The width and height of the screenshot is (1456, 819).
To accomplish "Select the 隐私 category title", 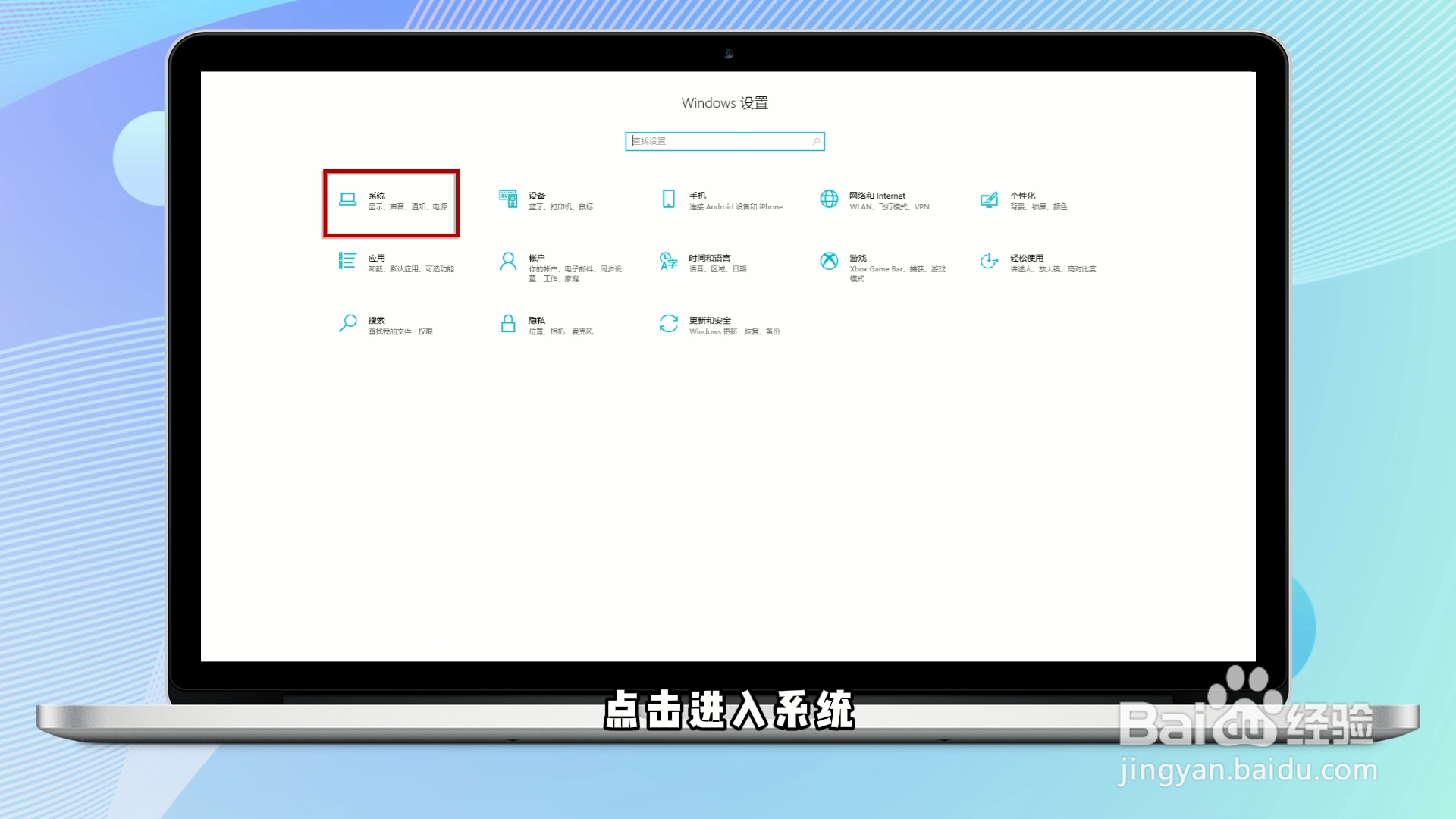I will [537, 320].
